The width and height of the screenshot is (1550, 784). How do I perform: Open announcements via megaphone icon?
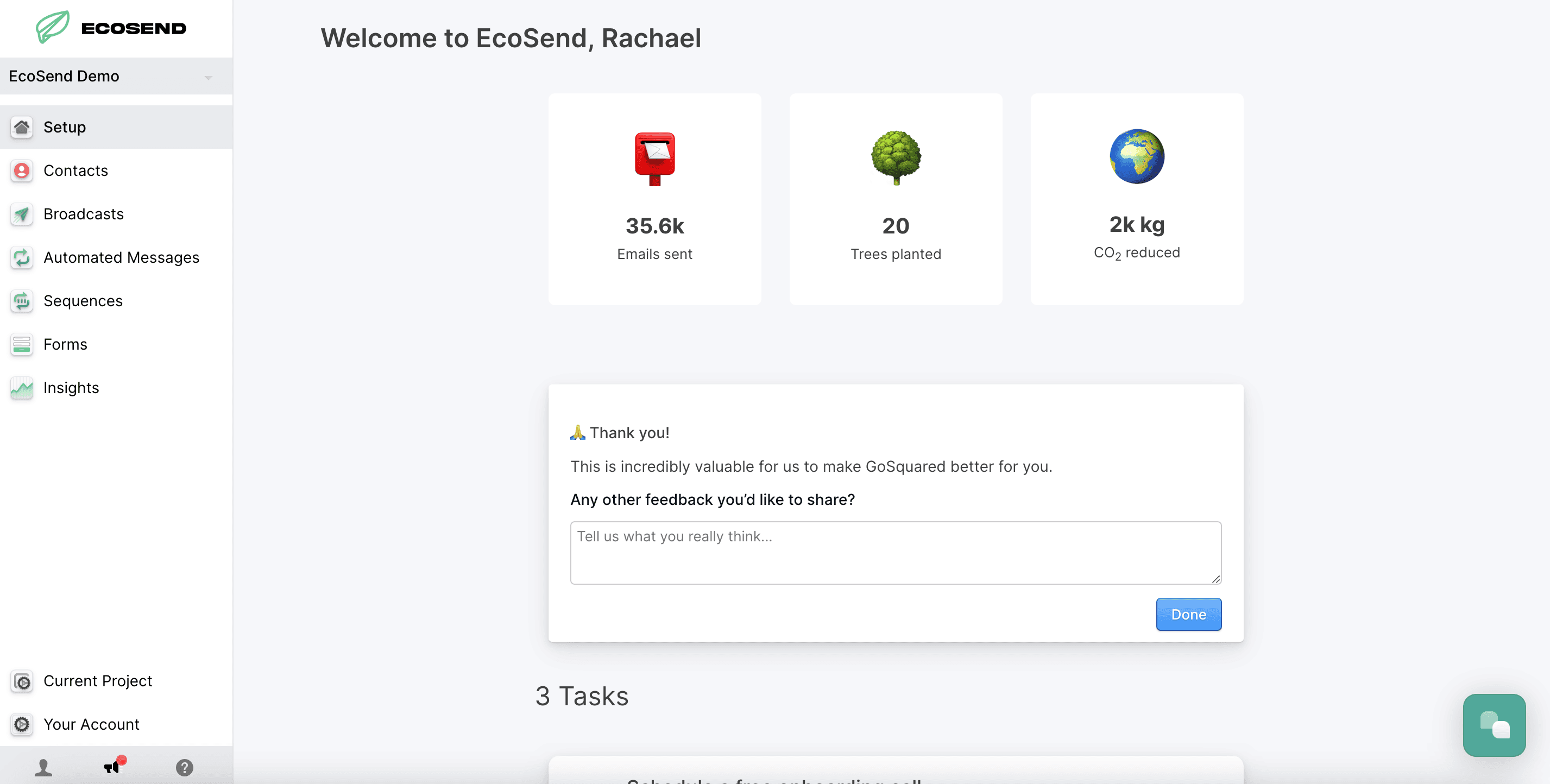click(113, 767)
